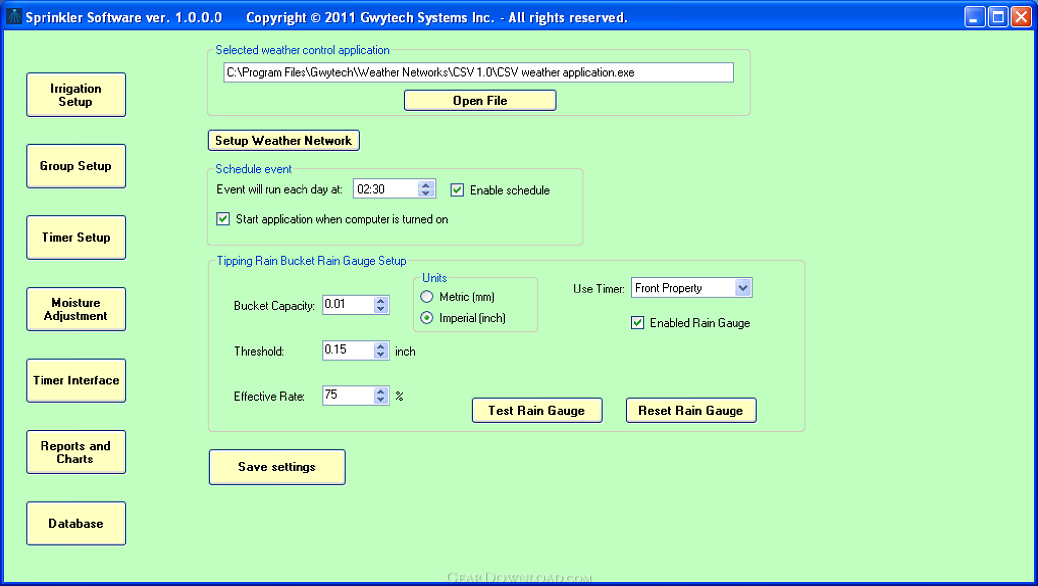Open the Timer Interface section
Image resolution: width=1038 pixels, height=586 pixels.
point(76,381)
